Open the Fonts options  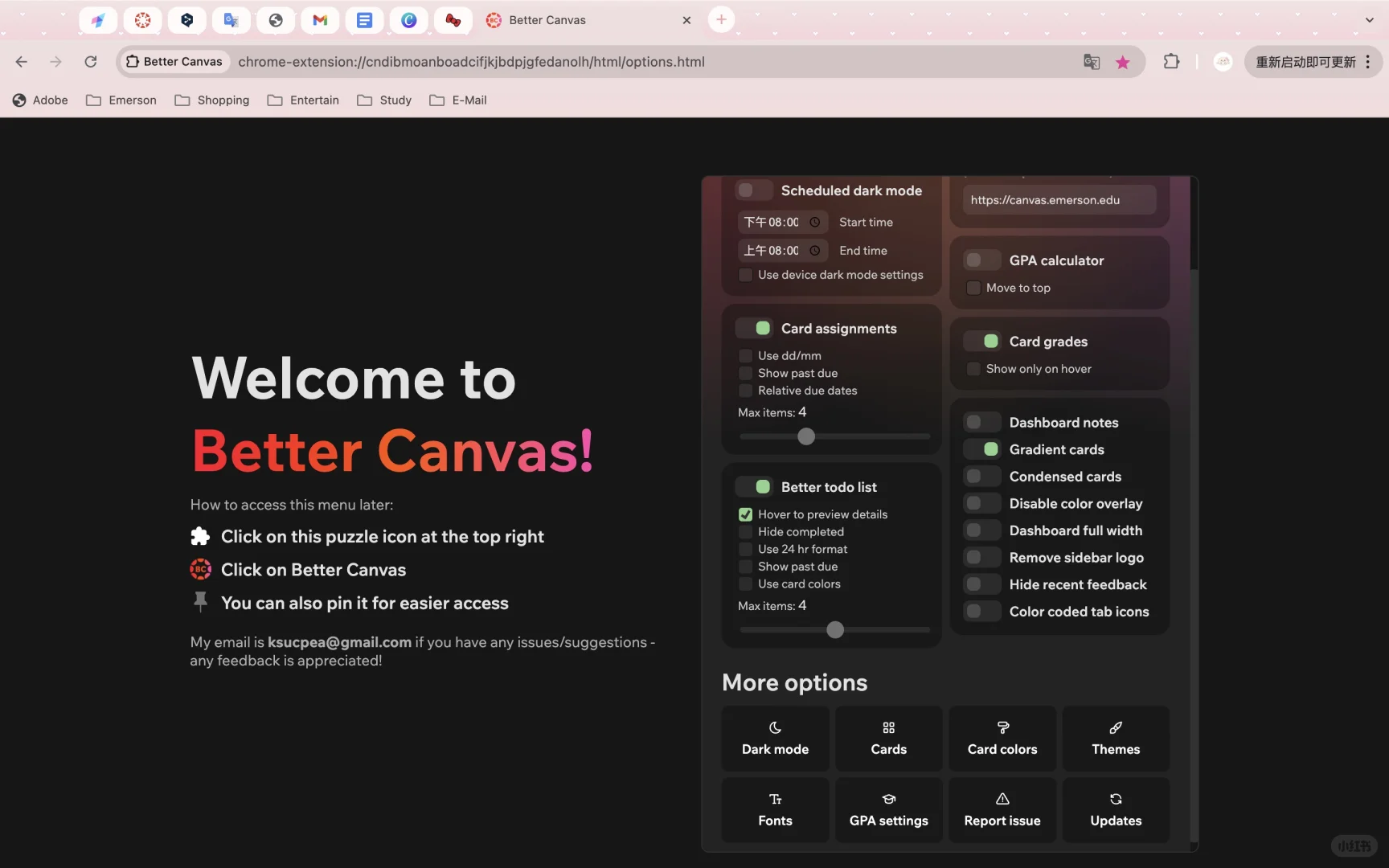pyautogui.click(x=775, y=810)
